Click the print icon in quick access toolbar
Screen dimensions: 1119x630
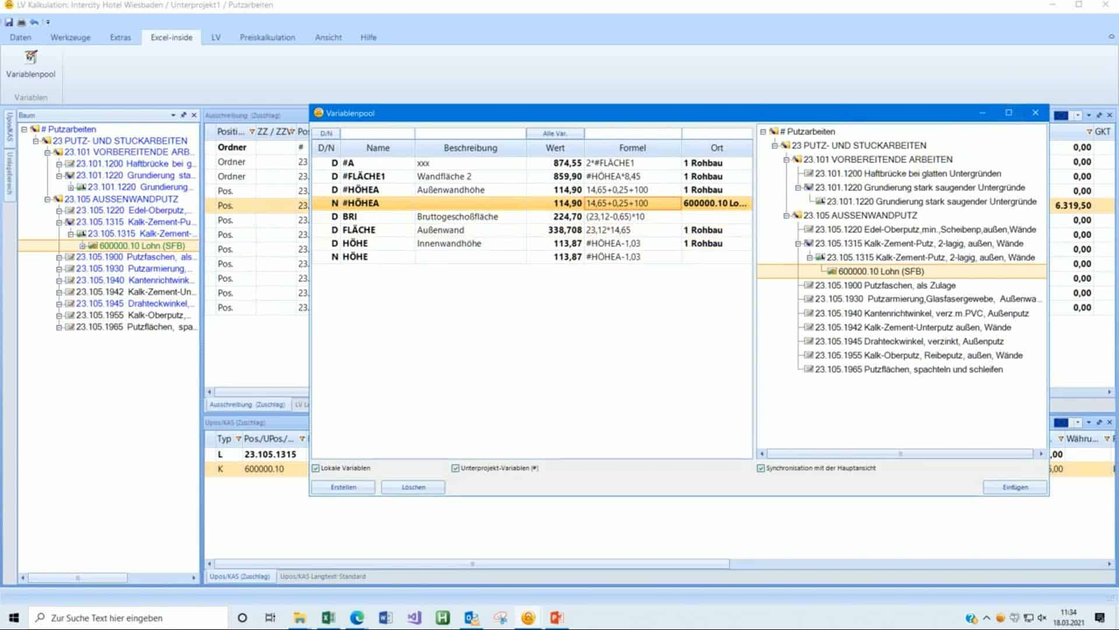tap(22, 21)
